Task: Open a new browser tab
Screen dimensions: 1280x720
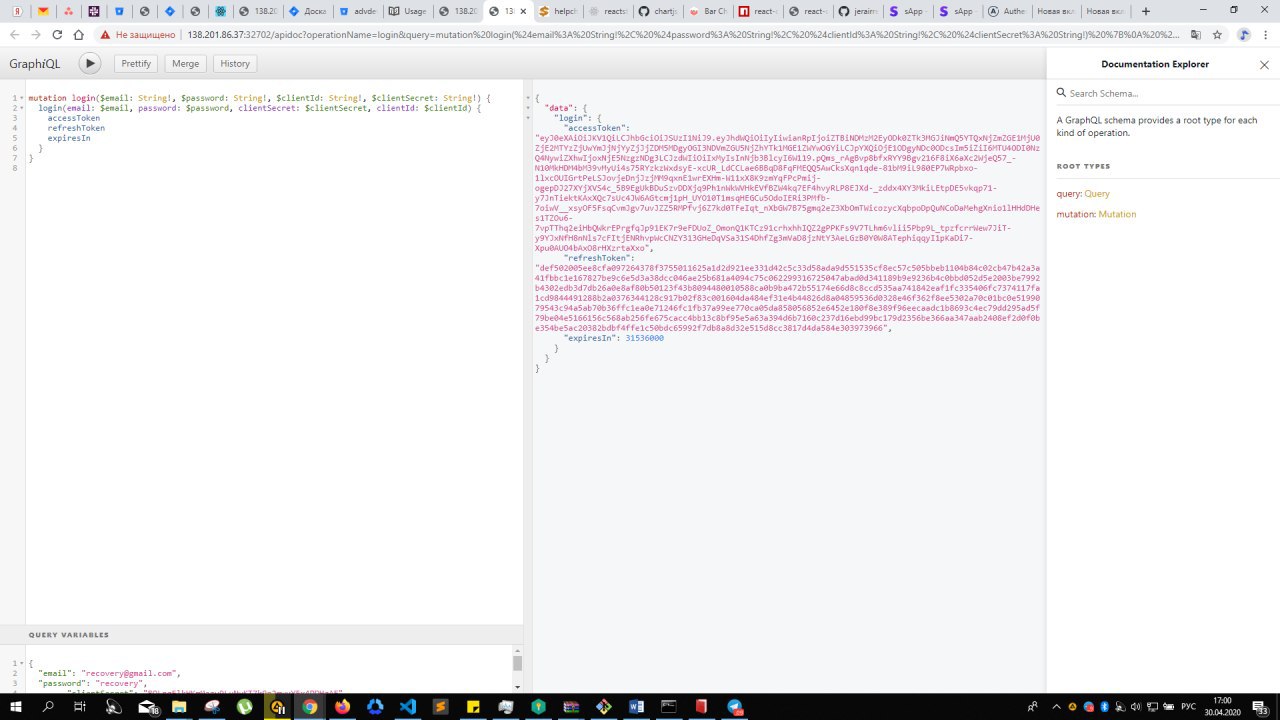Action: coord(1146,11)
